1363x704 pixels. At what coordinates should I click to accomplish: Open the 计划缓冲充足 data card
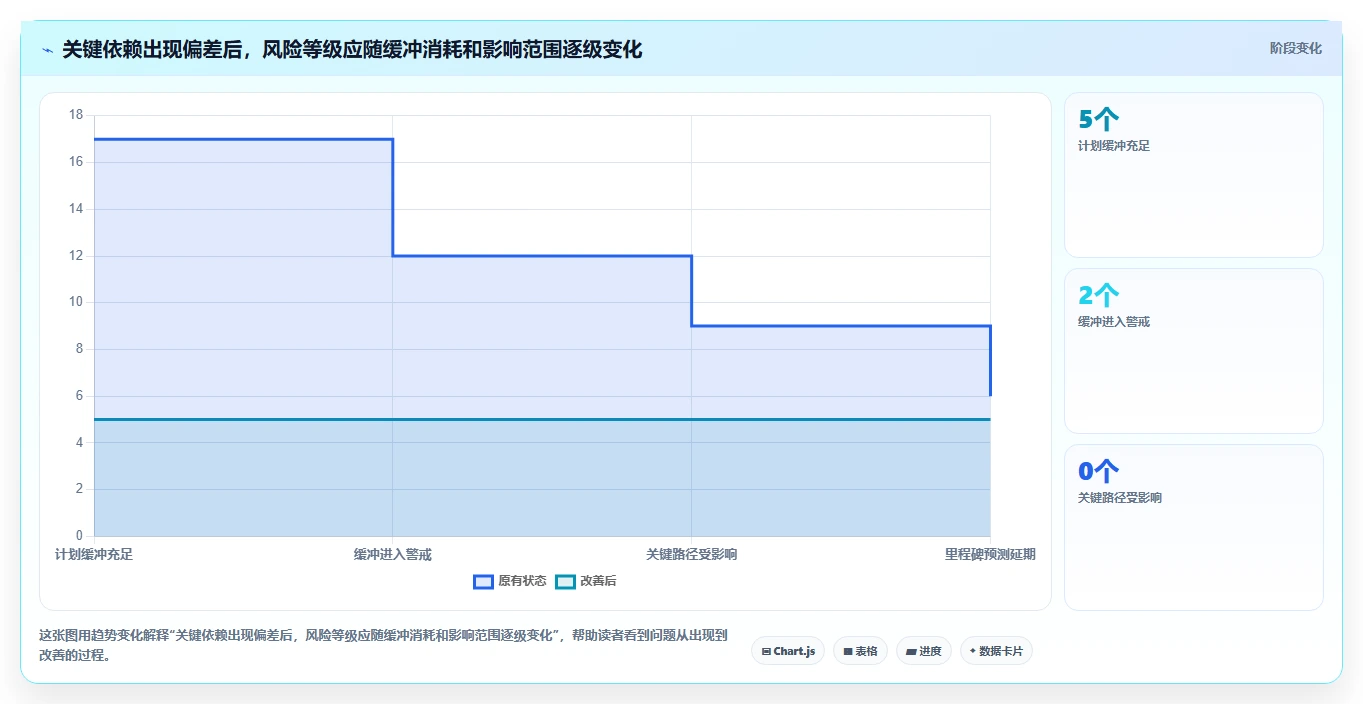[1194, 175]
